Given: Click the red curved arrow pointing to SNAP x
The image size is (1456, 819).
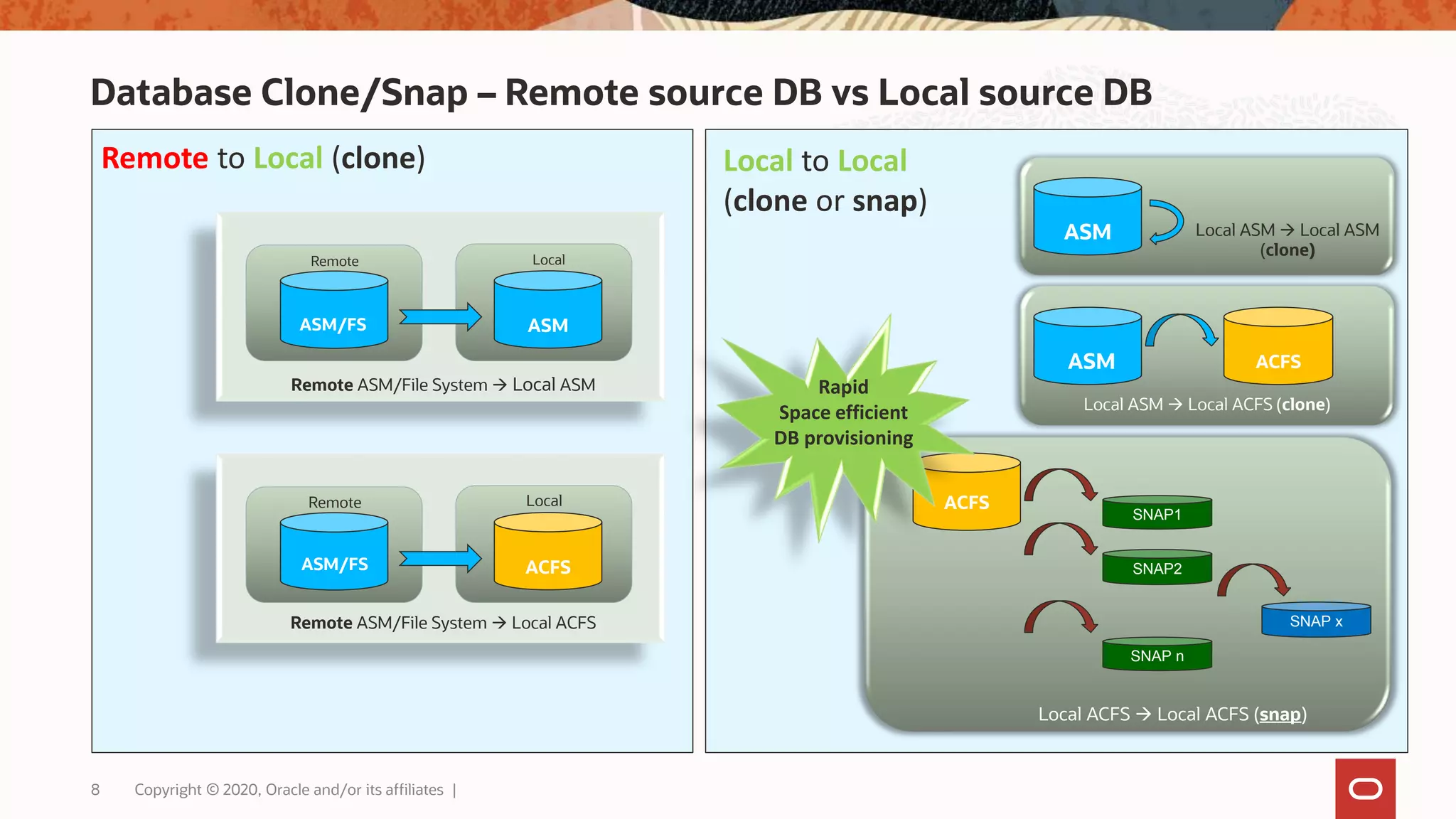Looking at the screenshot, I should pyautogui.click(x=1254, y=580).
